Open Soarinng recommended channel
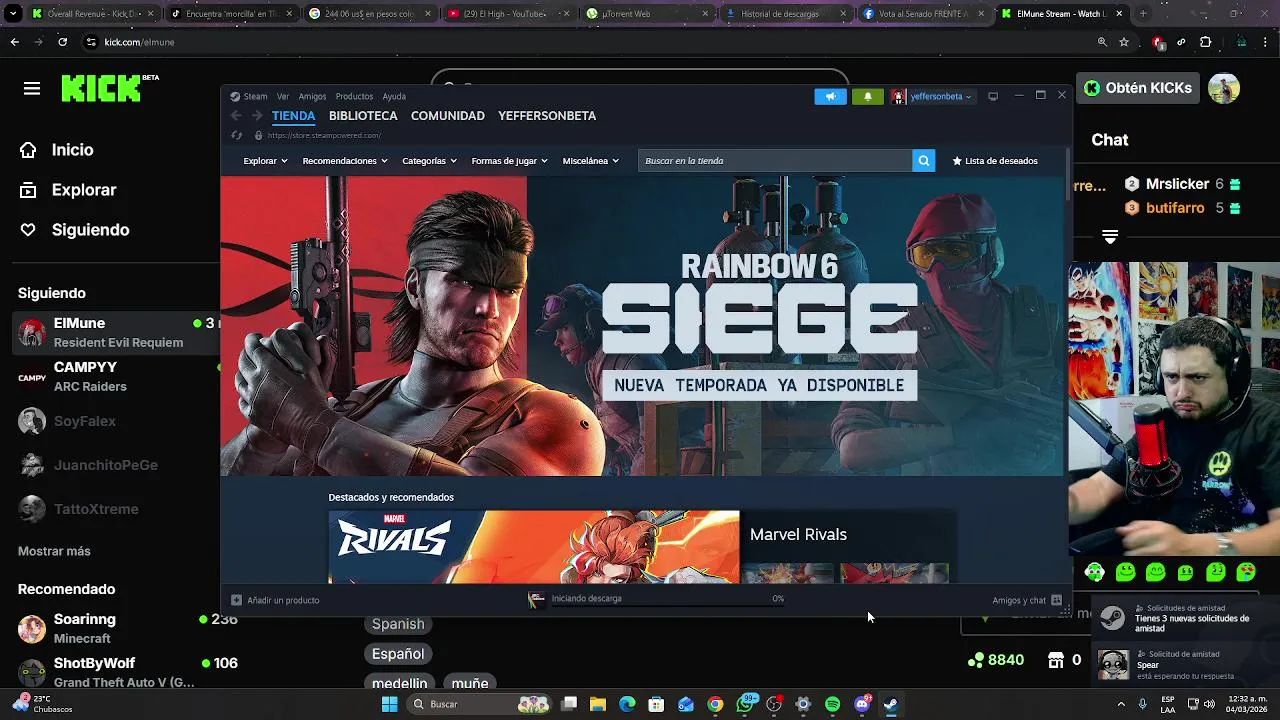1280x720 pixels. pos(116,628)
